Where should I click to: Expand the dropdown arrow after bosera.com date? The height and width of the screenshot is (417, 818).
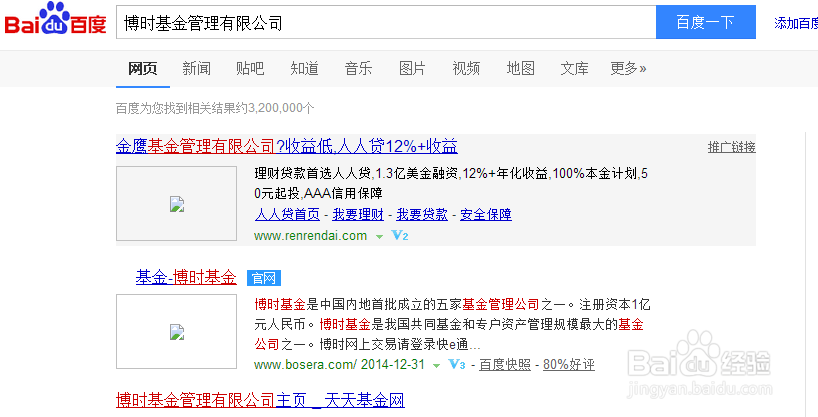click(437, 365)
